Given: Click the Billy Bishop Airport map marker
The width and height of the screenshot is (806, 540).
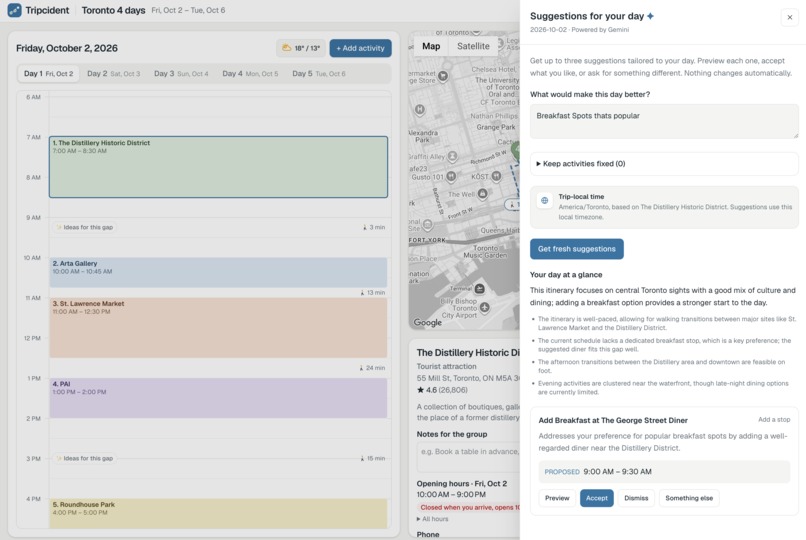Looking at the screenshot, I should (x=485, y=308).
